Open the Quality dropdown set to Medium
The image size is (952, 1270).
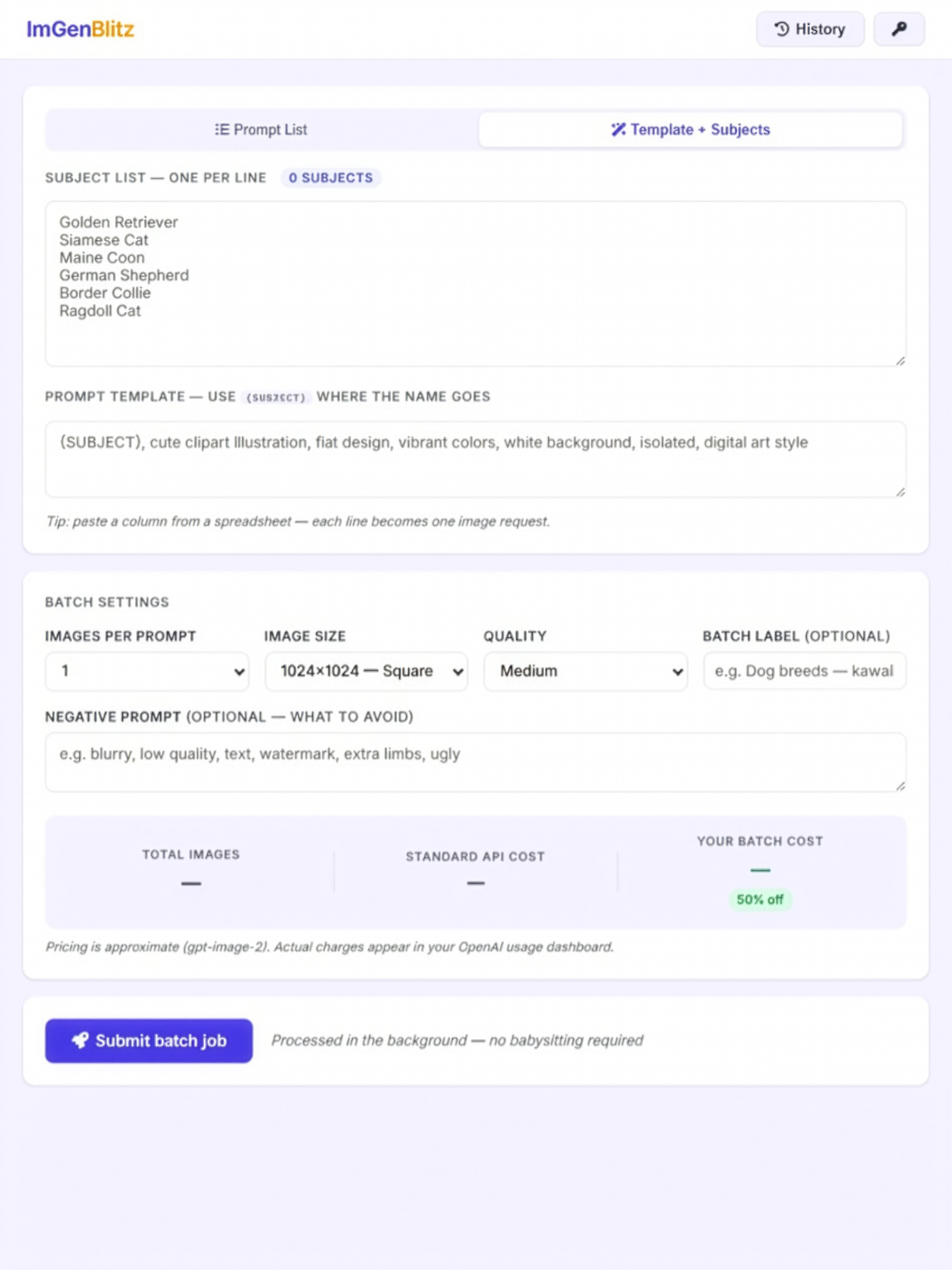tap(585, 670)
